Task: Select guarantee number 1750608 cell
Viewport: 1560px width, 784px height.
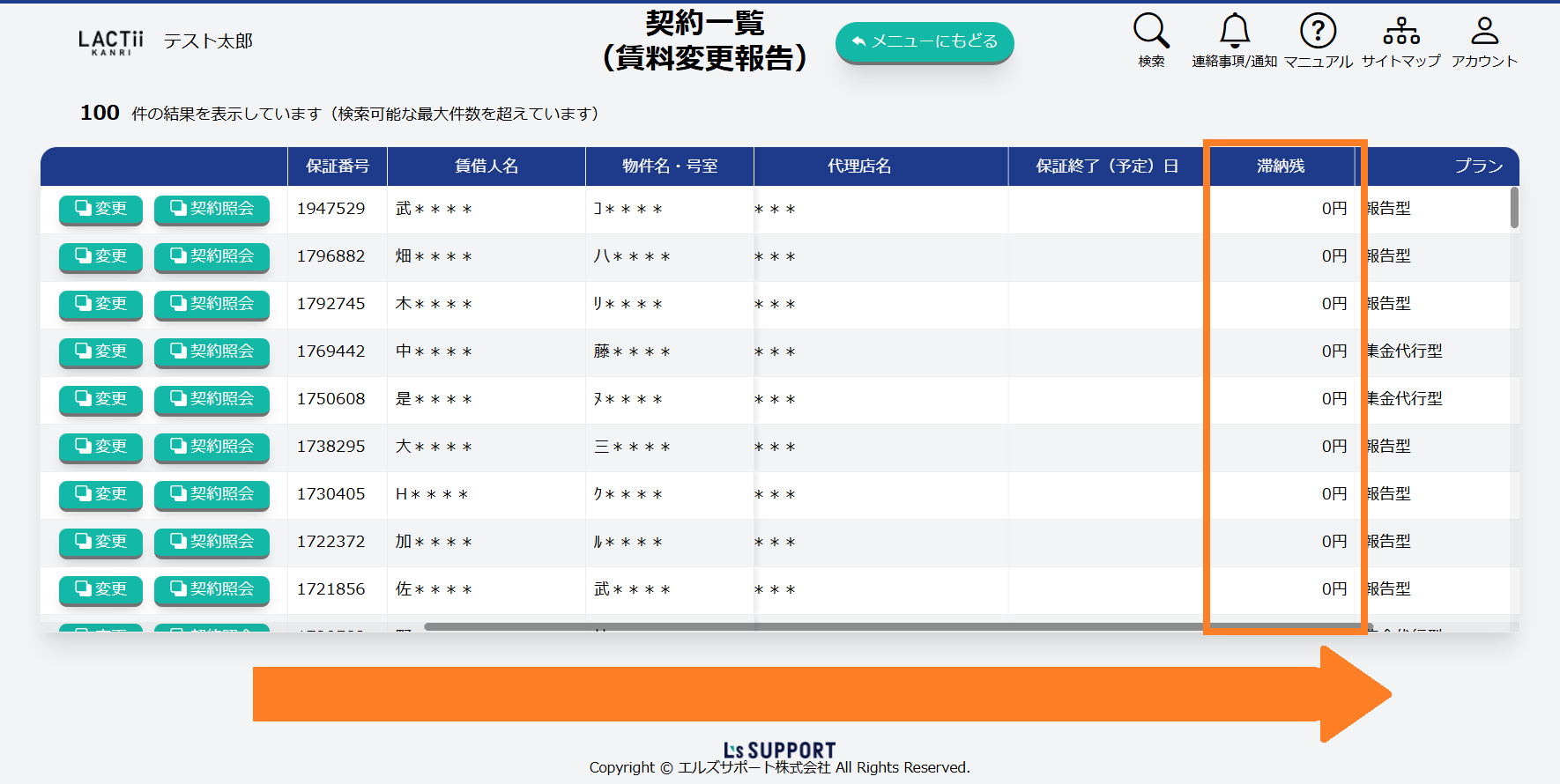Action: click(331, 399)
